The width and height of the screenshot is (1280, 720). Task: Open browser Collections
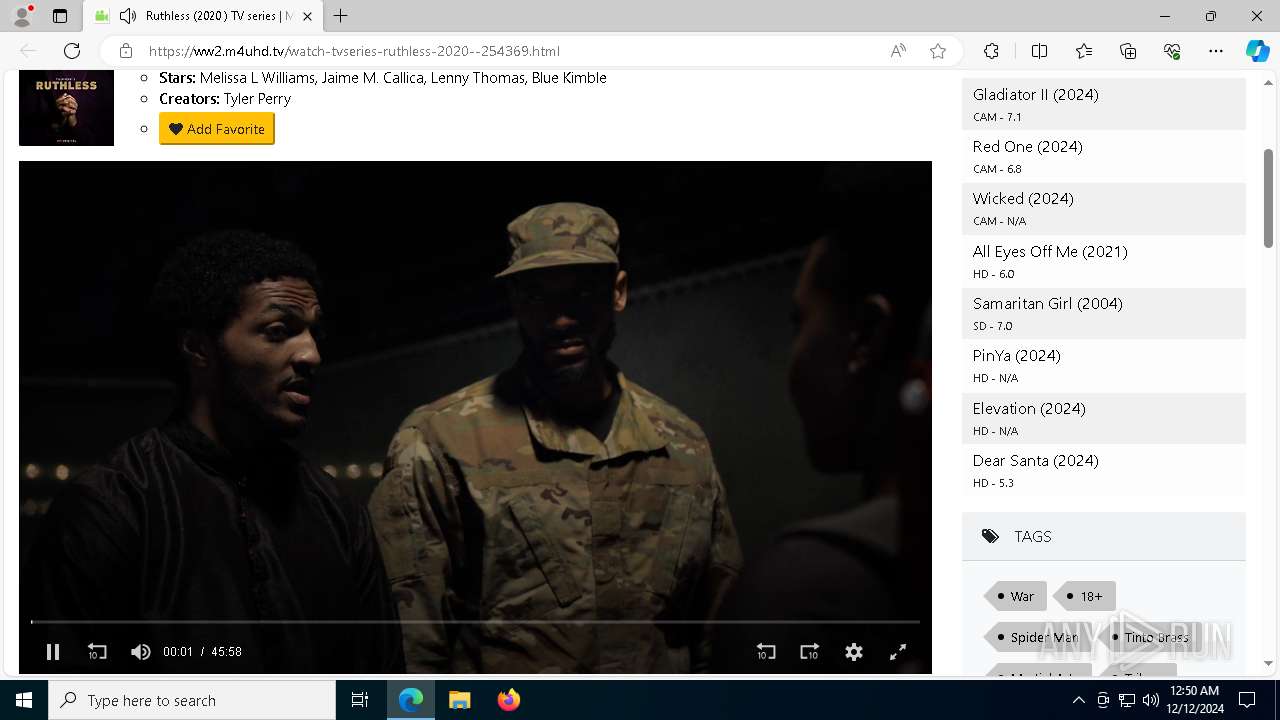pos(1128,51)
